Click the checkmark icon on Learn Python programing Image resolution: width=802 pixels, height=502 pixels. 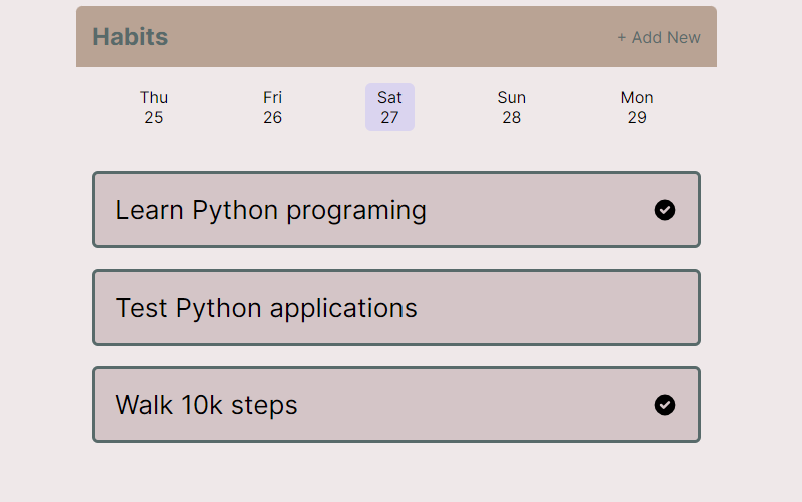(664, 210)
